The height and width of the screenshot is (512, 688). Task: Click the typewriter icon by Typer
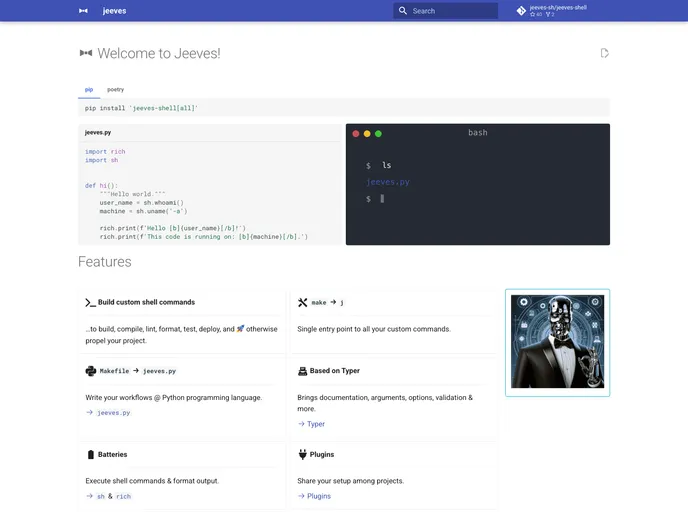tap(302, 371)
